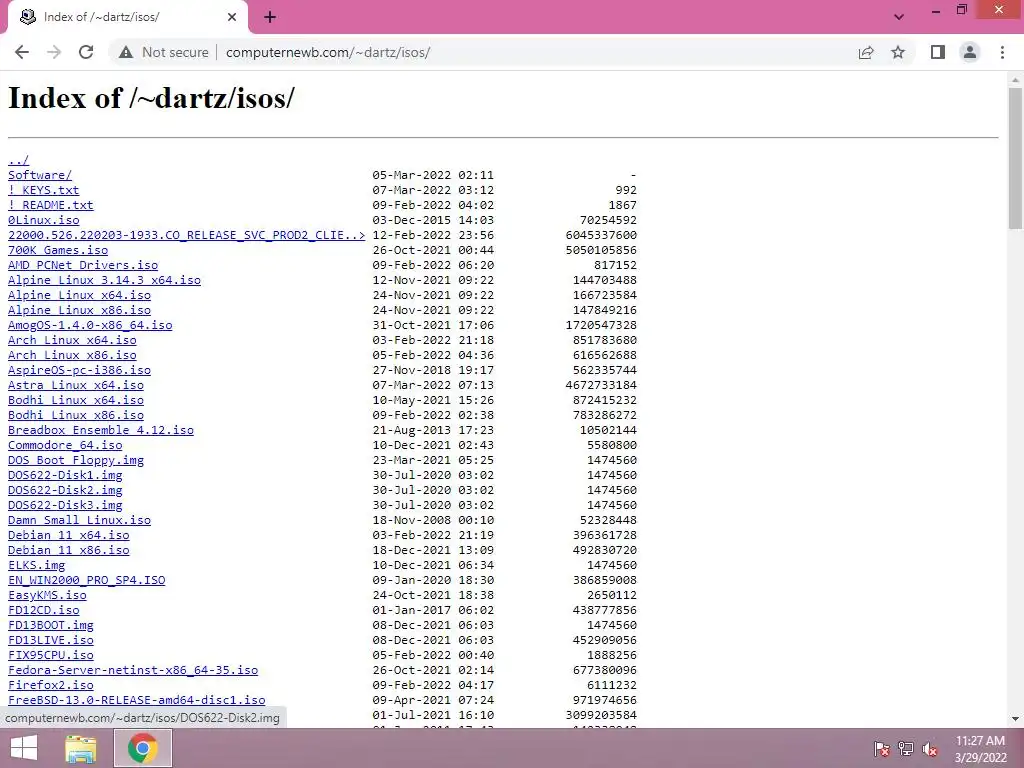Download DOS_Boot_Floppy.img

76,460
